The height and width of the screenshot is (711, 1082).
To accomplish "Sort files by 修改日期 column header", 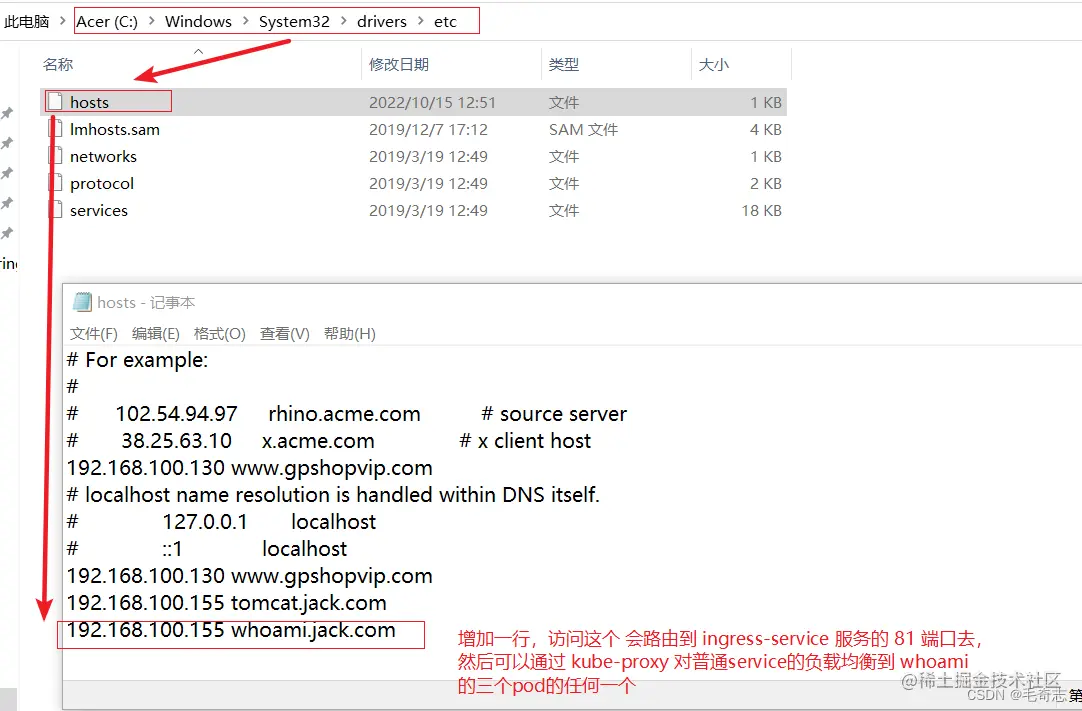I will tap(399, 64).
